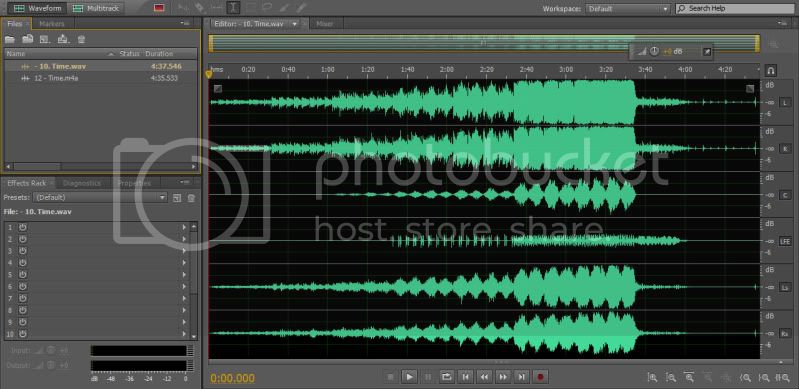This screenshot has width=799, height=389.
Task: Toggle power for effect slot 2
Action: click(22, 239)
